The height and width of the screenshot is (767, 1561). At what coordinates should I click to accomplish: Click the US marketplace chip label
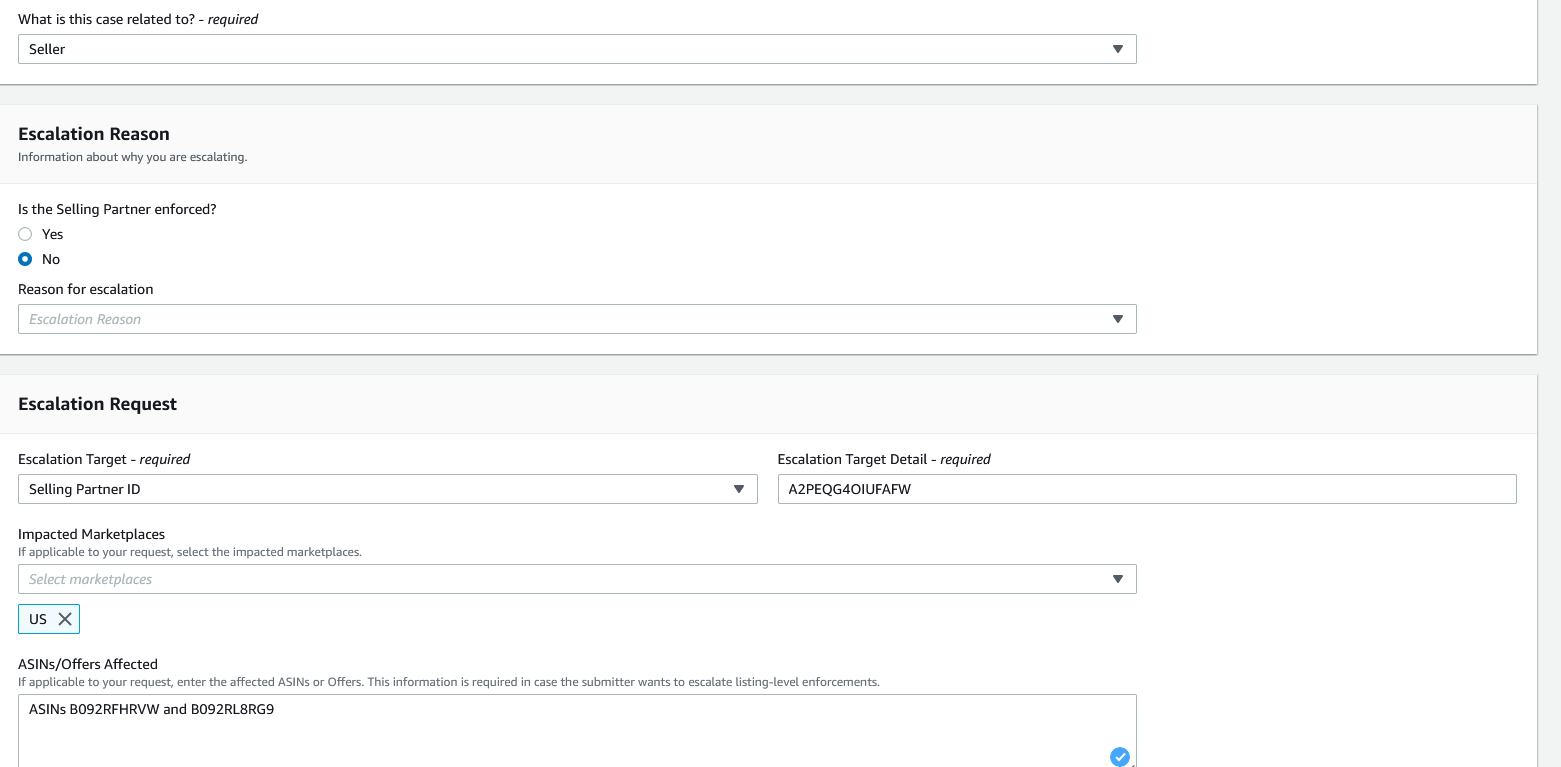[x=38, y=619]
